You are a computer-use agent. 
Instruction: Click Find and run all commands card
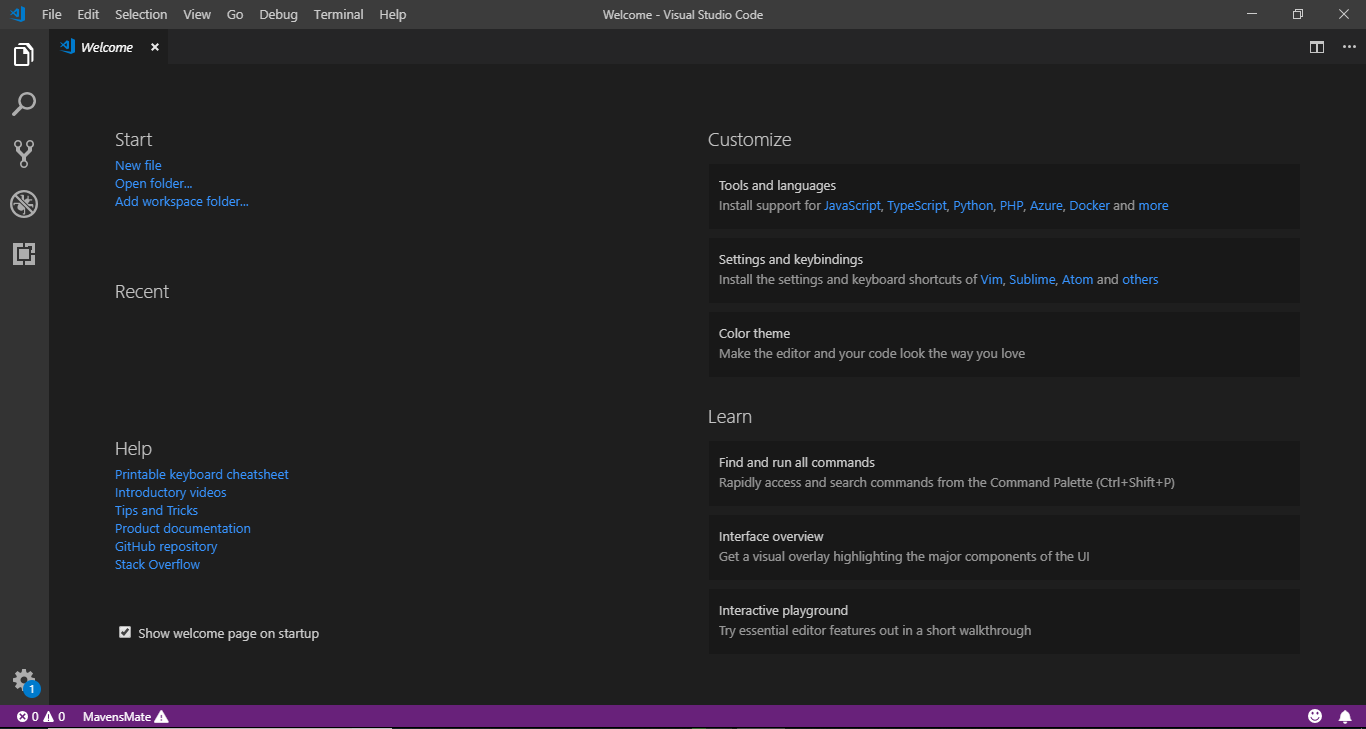(1004, 473)
